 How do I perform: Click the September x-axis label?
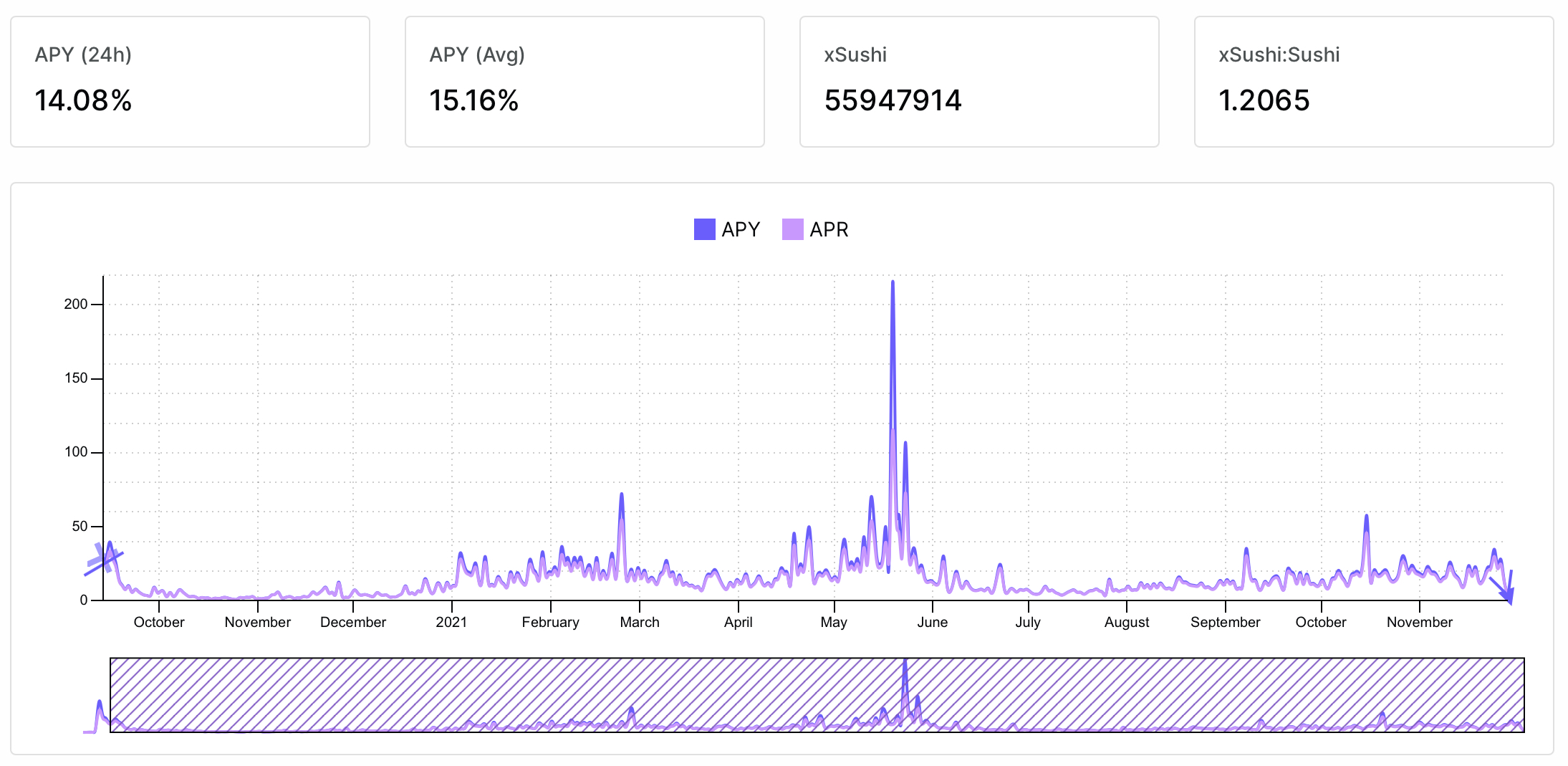(x=1225, y=622)
